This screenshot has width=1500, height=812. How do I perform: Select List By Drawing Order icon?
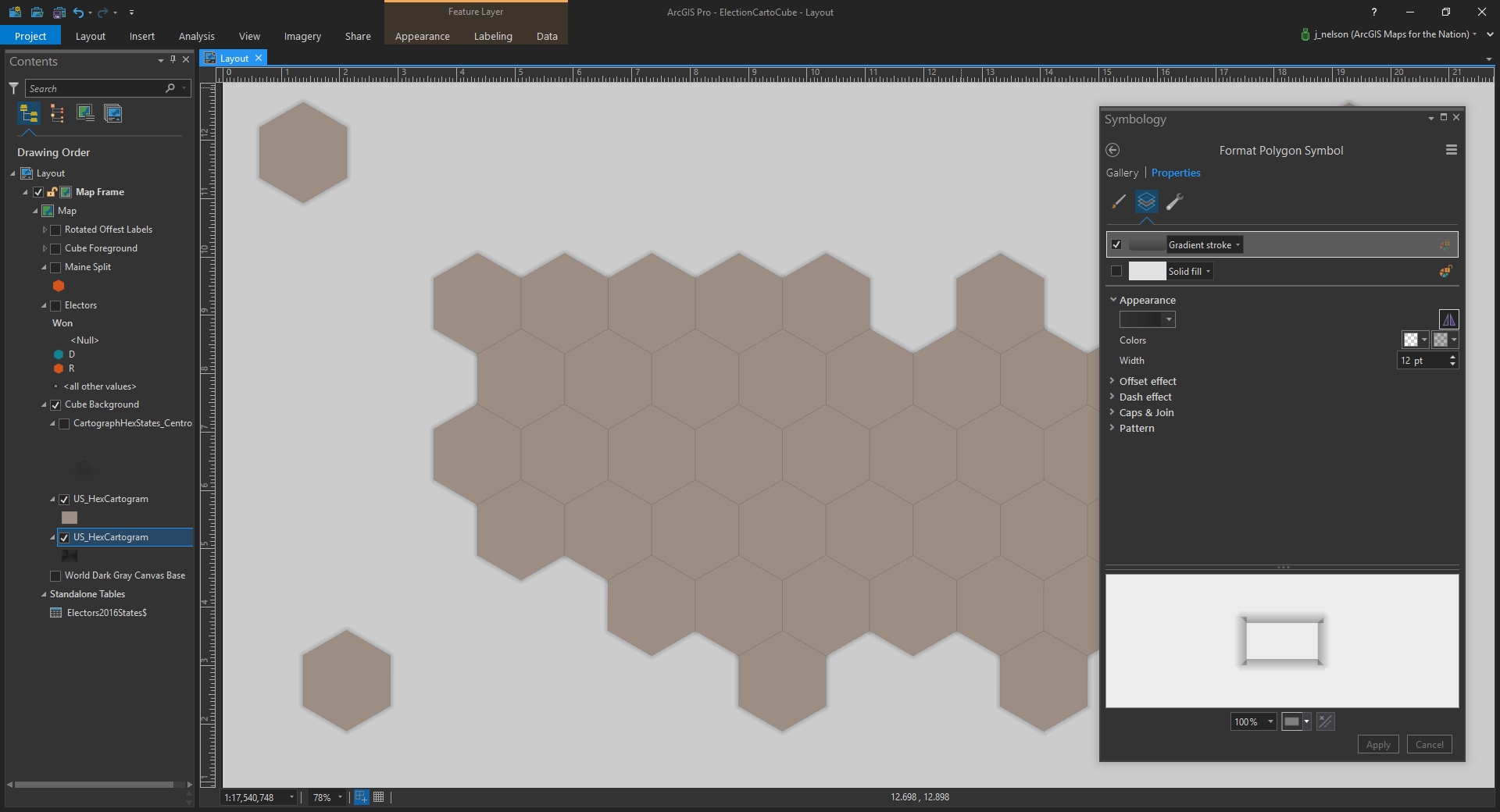[x=29, y=113]
